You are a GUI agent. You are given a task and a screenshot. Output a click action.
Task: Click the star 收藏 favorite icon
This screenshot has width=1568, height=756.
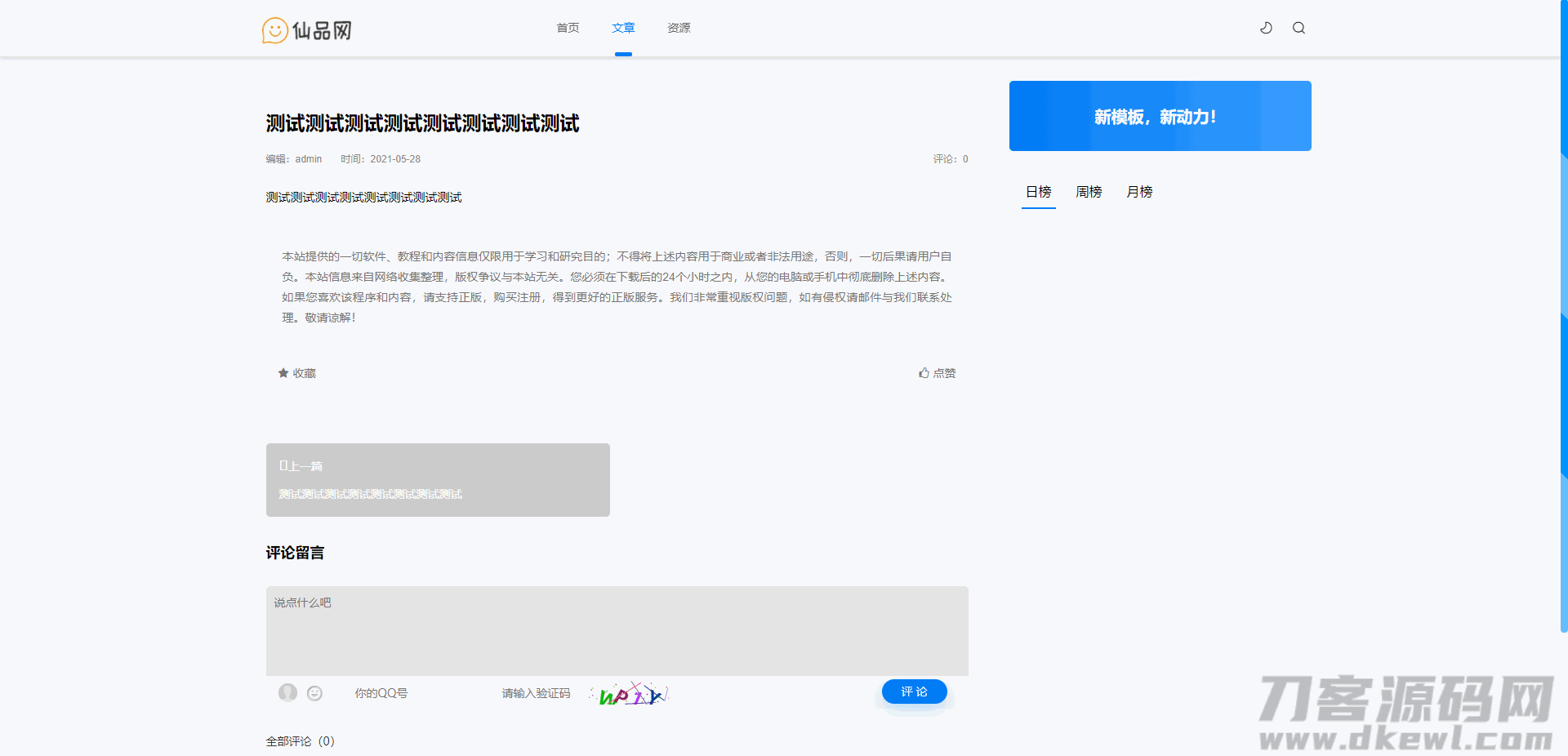[283, 373]
